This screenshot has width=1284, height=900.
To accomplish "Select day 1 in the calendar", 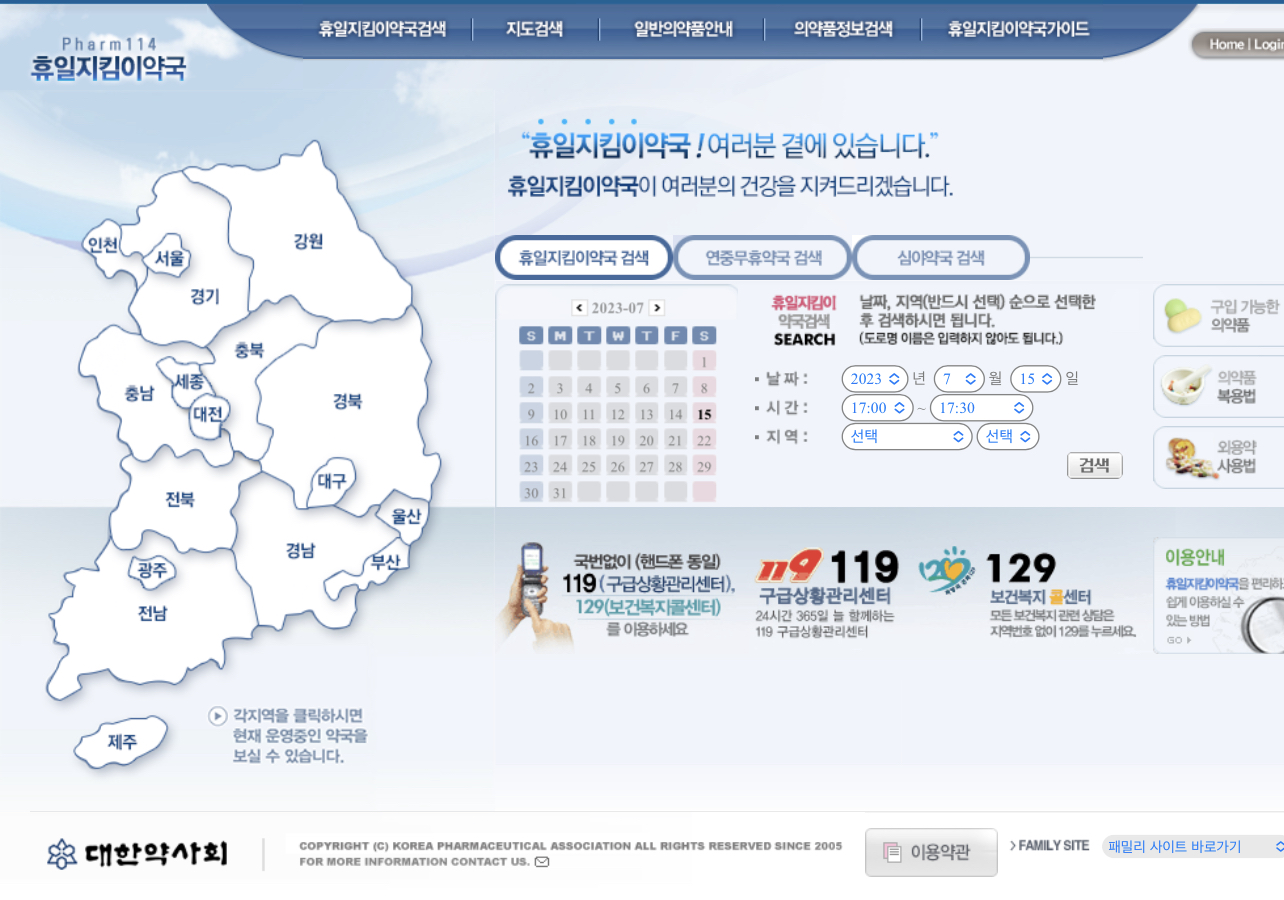I will point(704,362).
